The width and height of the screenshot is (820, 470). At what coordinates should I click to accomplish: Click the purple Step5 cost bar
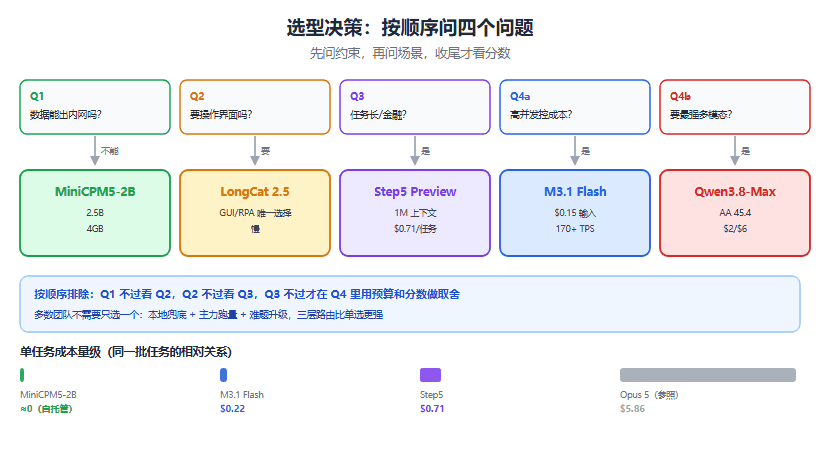(x=430, y=375)
